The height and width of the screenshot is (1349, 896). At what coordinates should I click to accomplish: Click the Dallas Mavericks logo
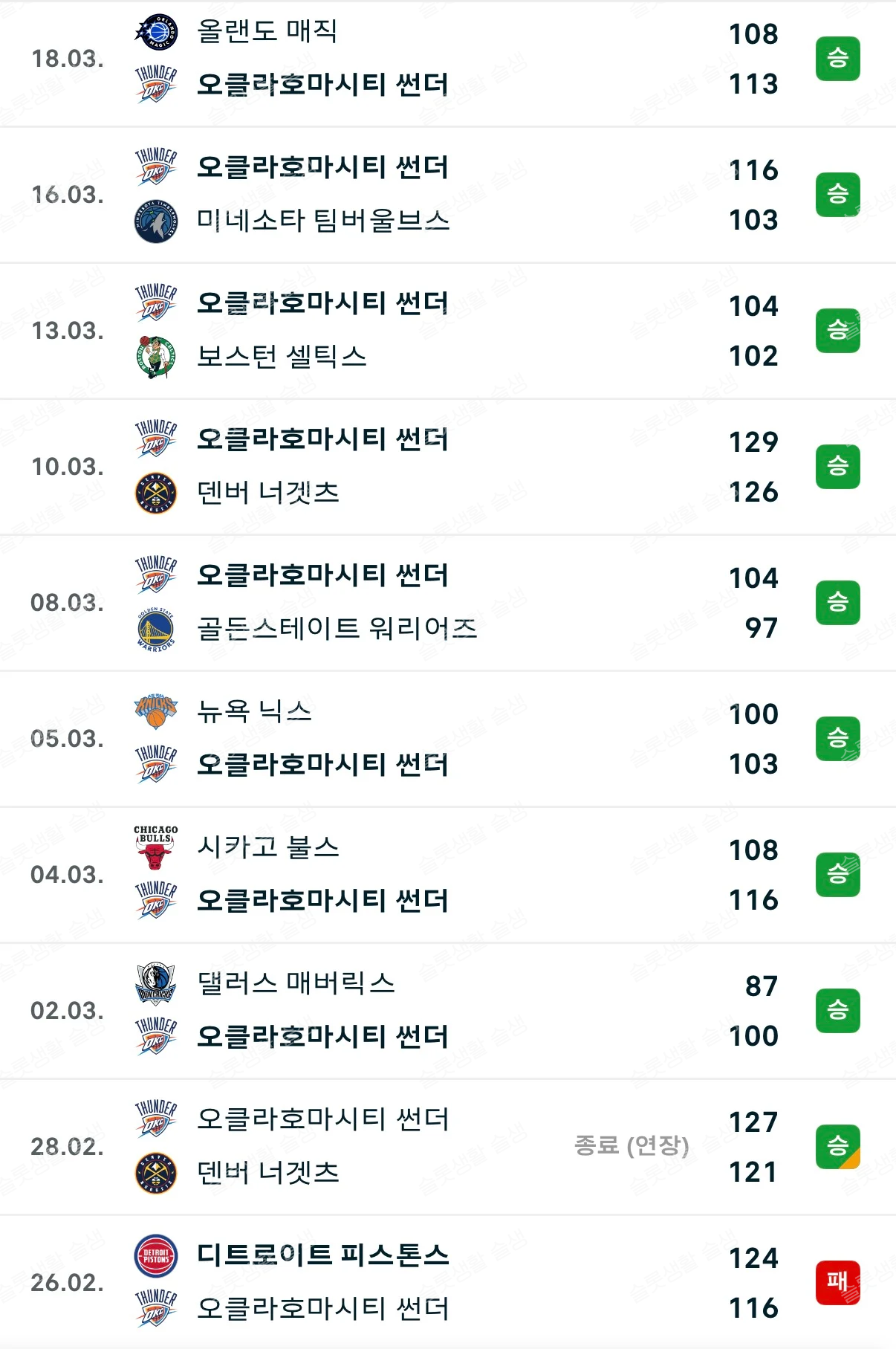156,983
